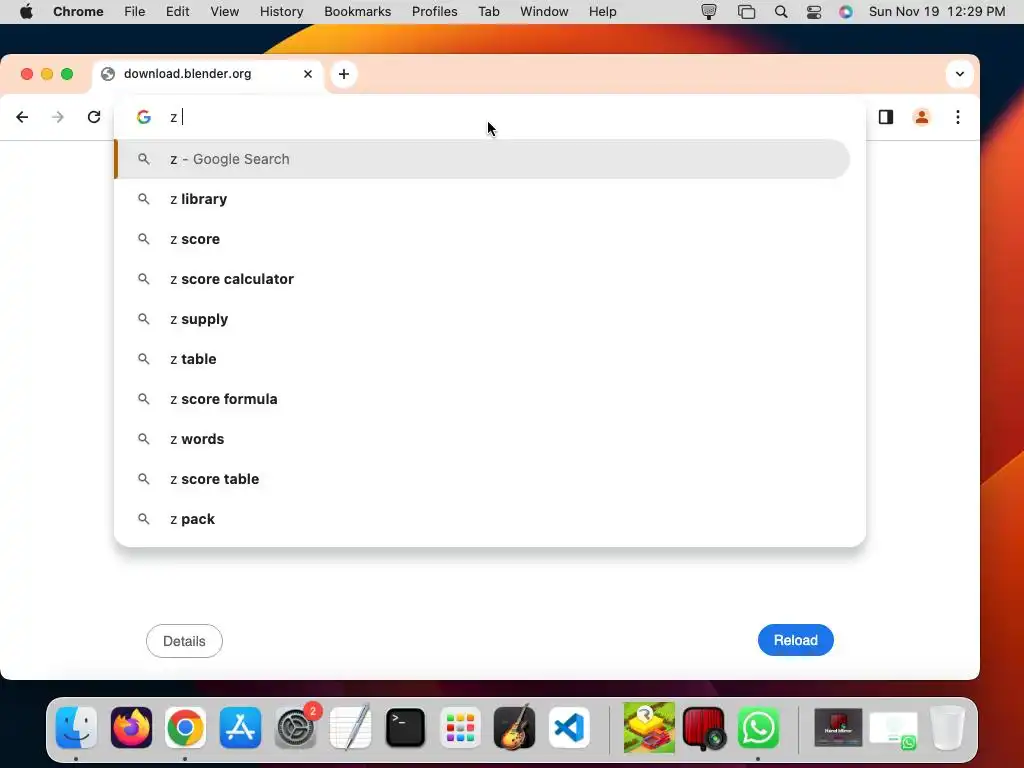Reload the page with the toolbar refresh icon
The image size is (1024, 768).
click(94, 117)
